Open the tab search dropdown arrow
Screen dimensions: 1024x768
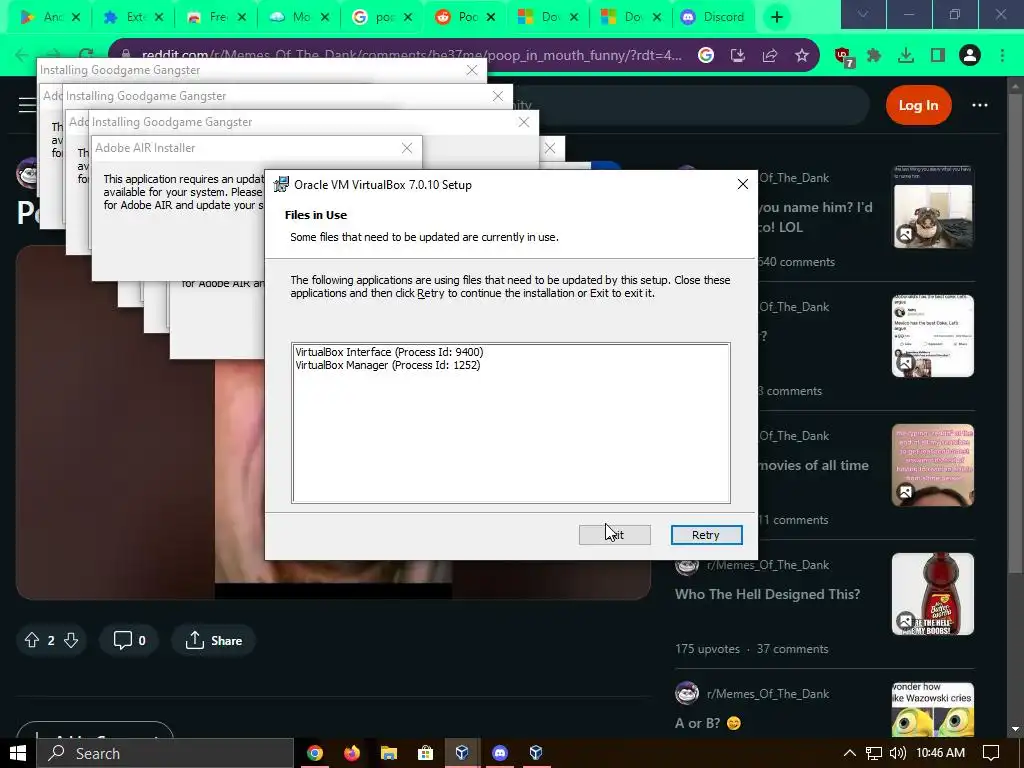863,14
